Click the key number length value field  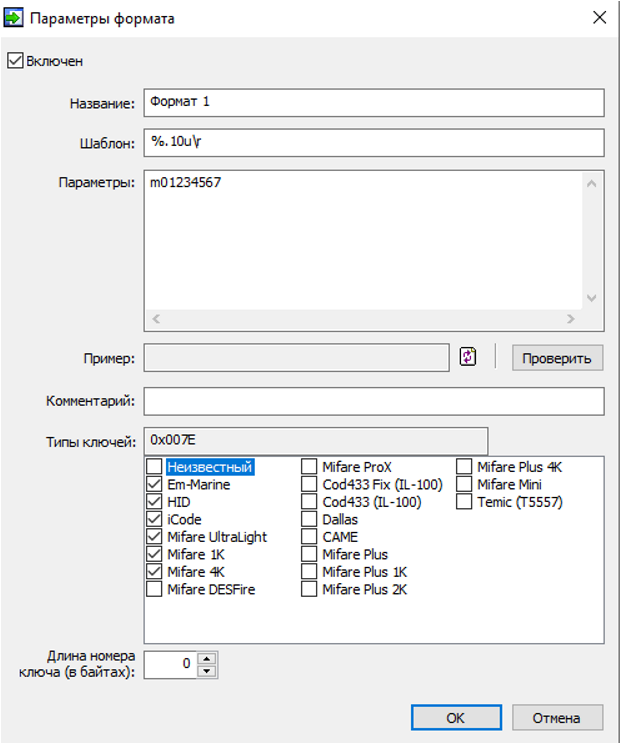(x=170, y=664)
